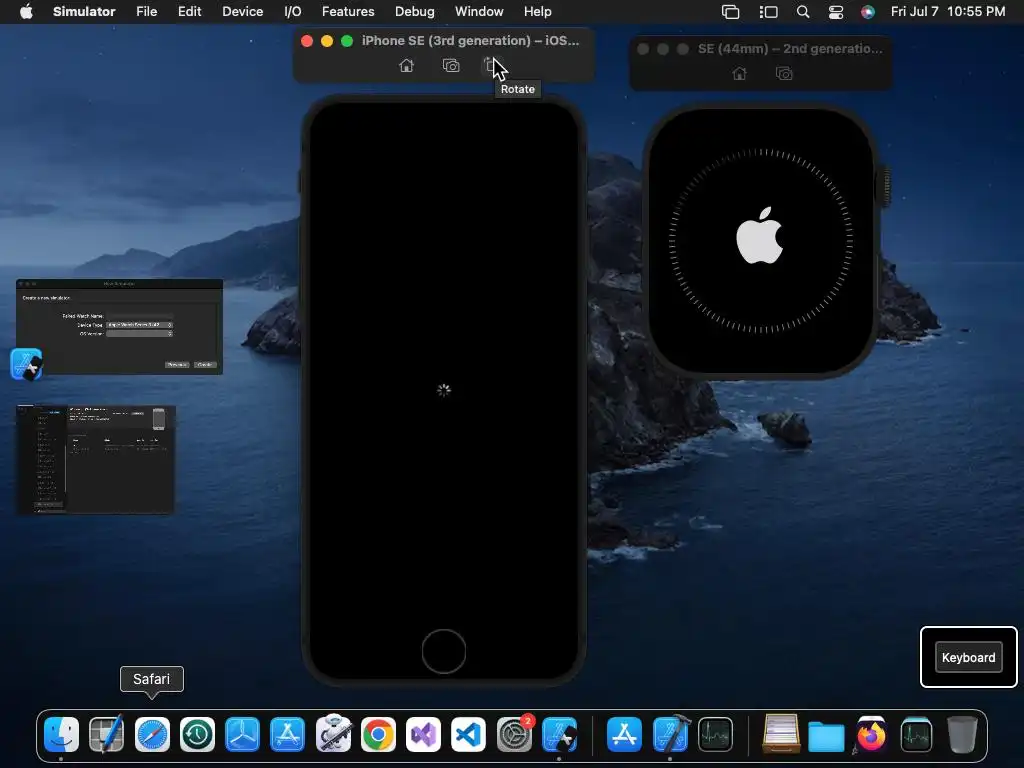Open the Simulator app menu
The image size is (1024, 768).
point(84,12)
